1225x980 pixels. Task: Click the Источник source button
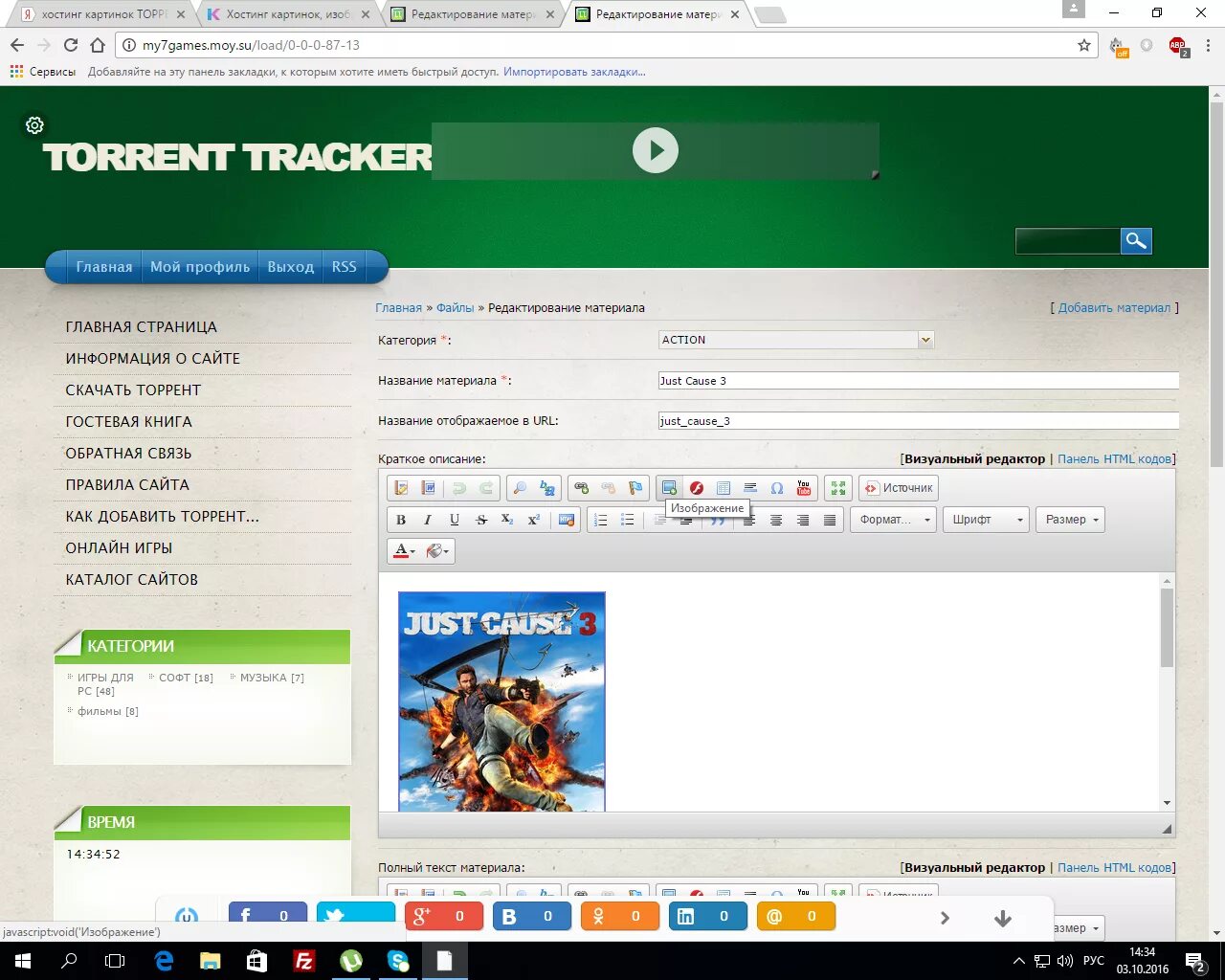899,488
